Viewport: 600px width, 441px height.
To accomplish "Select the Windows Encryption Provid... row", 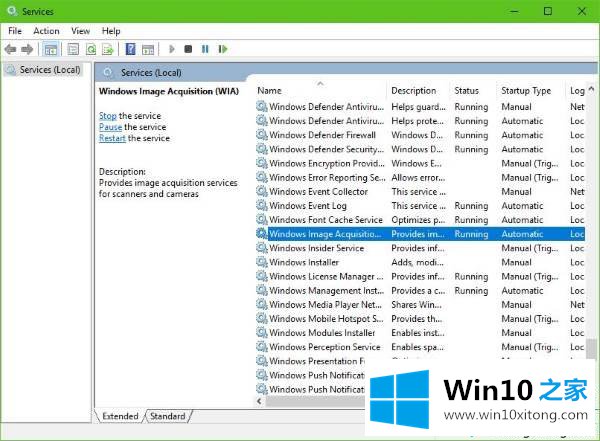I will [421, 163].
